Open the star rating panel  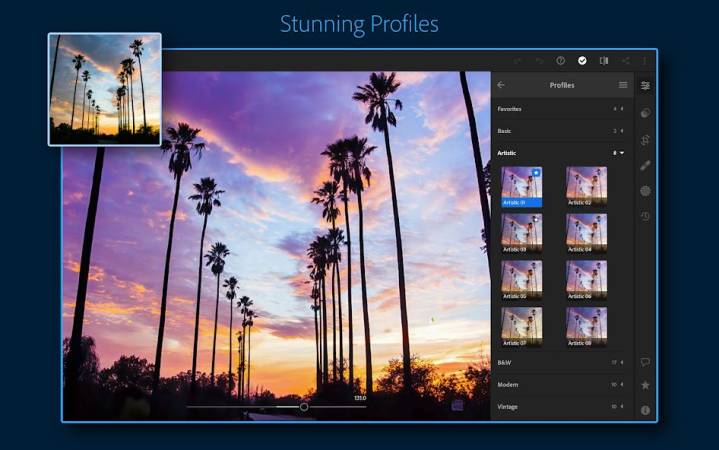[x=645, y=385]
